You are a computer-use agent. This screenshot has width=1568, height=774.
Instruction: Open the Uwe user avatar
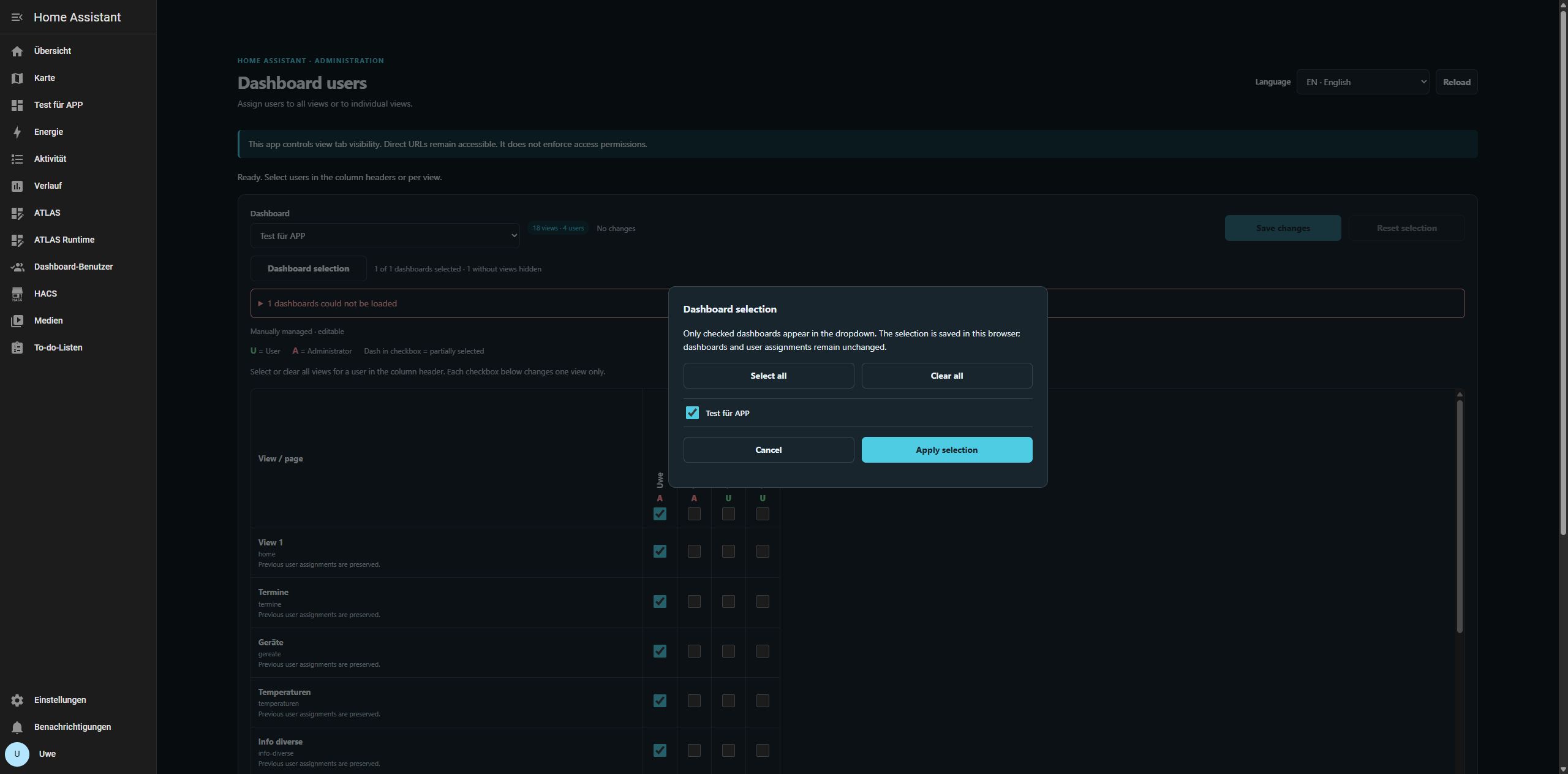tap(17, 754)
